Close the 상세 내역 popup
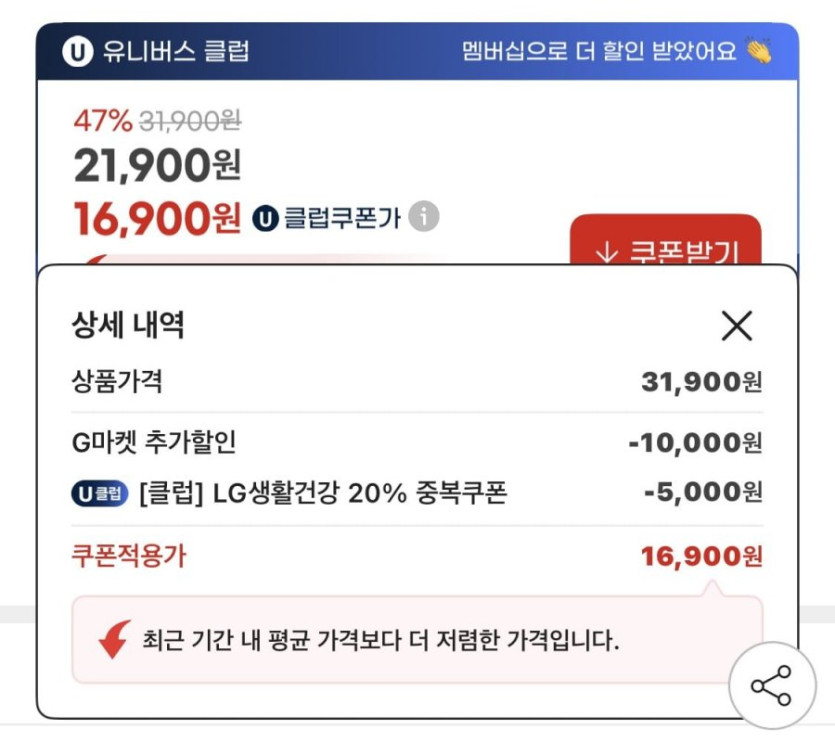835x742 pixels. [736, 326]
